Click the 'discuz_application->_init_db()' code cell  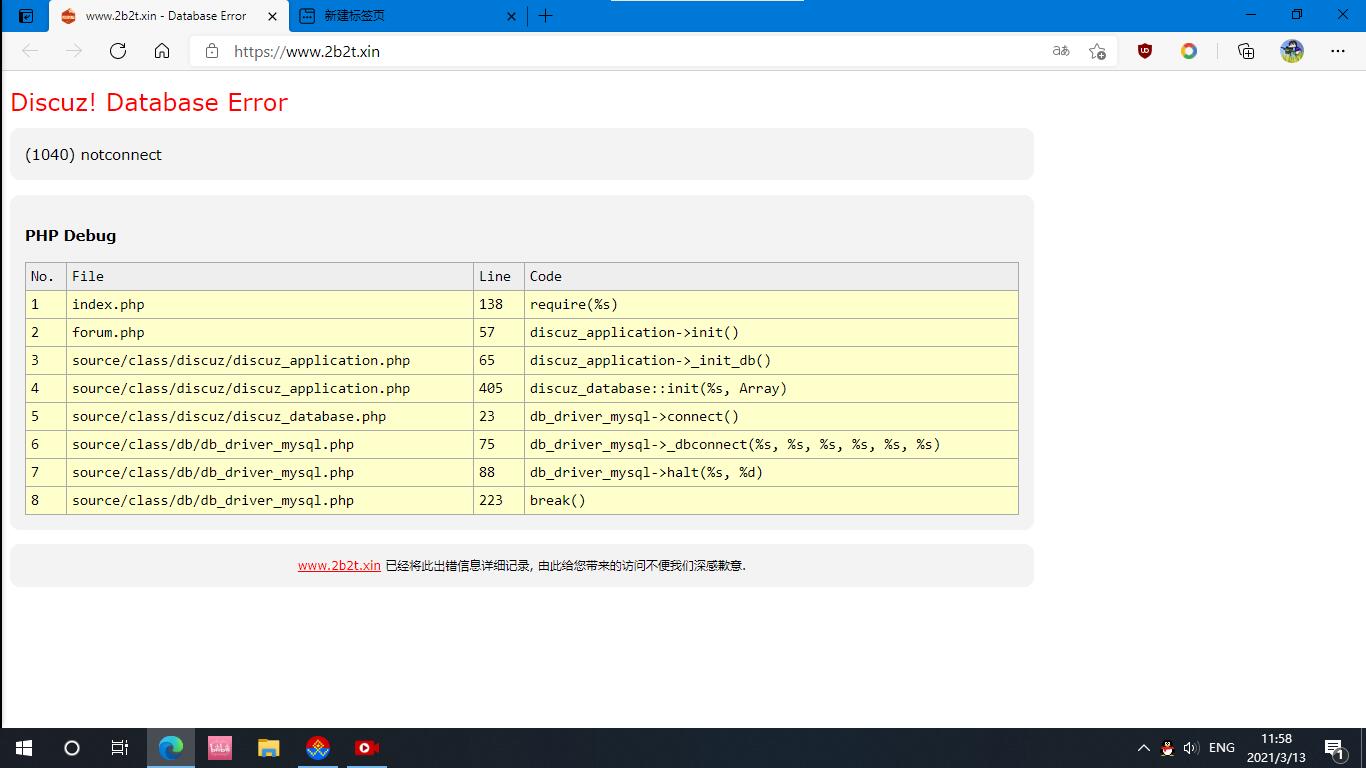tap(771, 360)
